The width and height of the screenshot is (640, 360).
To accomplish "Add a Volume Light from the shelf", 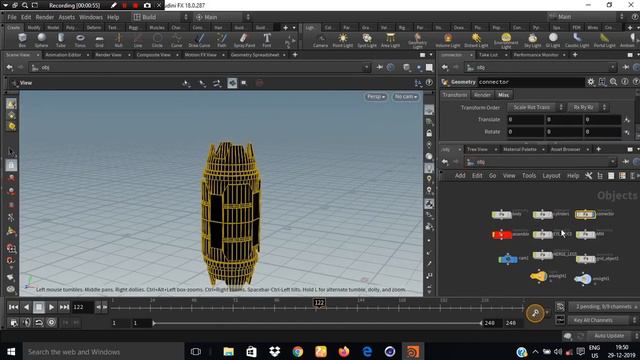I will click(447, 40).
